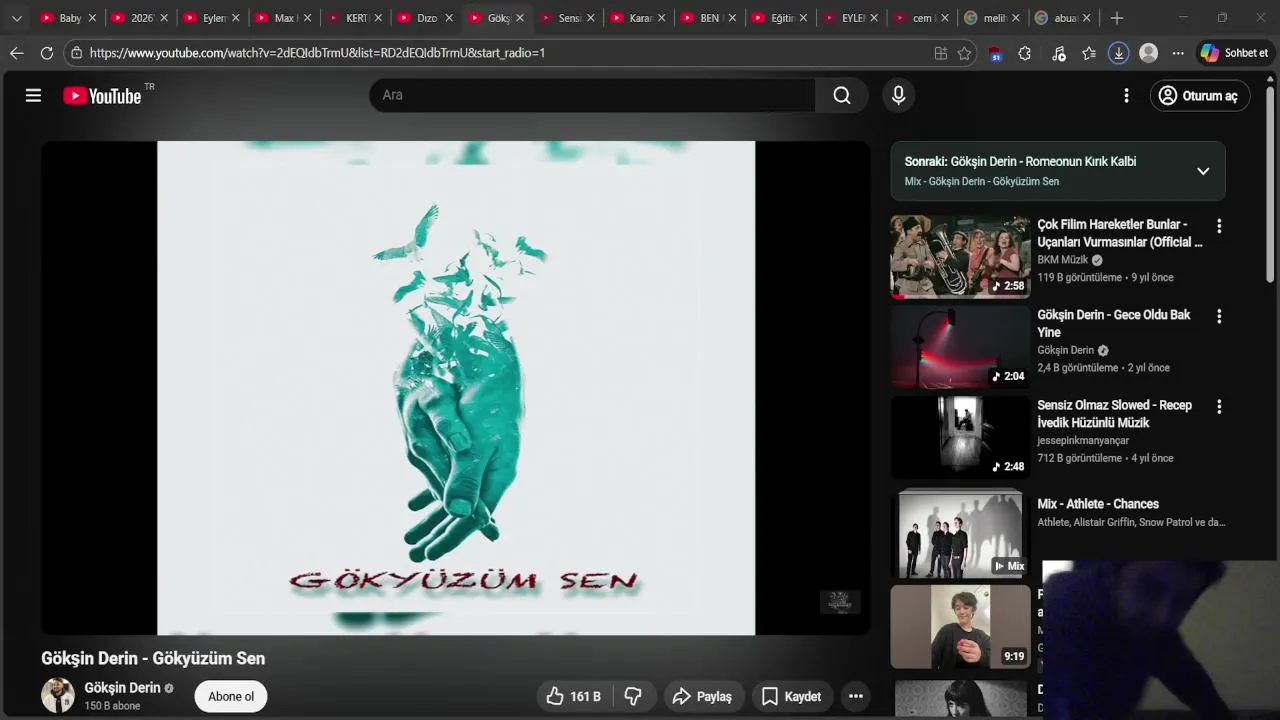The width and height of the screenshot is (1280, 720).
Task: Subscribe using Abone ol button
Action: 231,696
